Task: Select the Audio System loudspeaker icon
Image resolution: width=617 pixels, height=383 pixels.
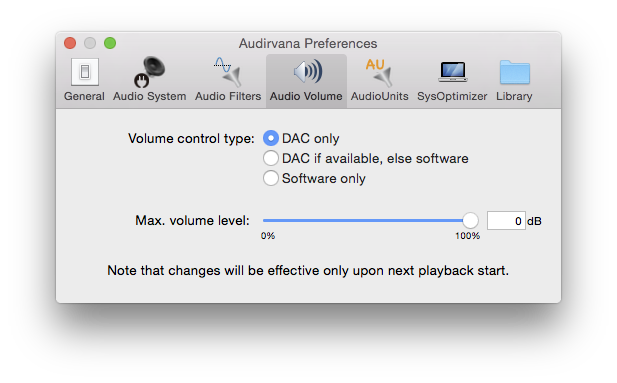Action: click(x=150, y=72)
